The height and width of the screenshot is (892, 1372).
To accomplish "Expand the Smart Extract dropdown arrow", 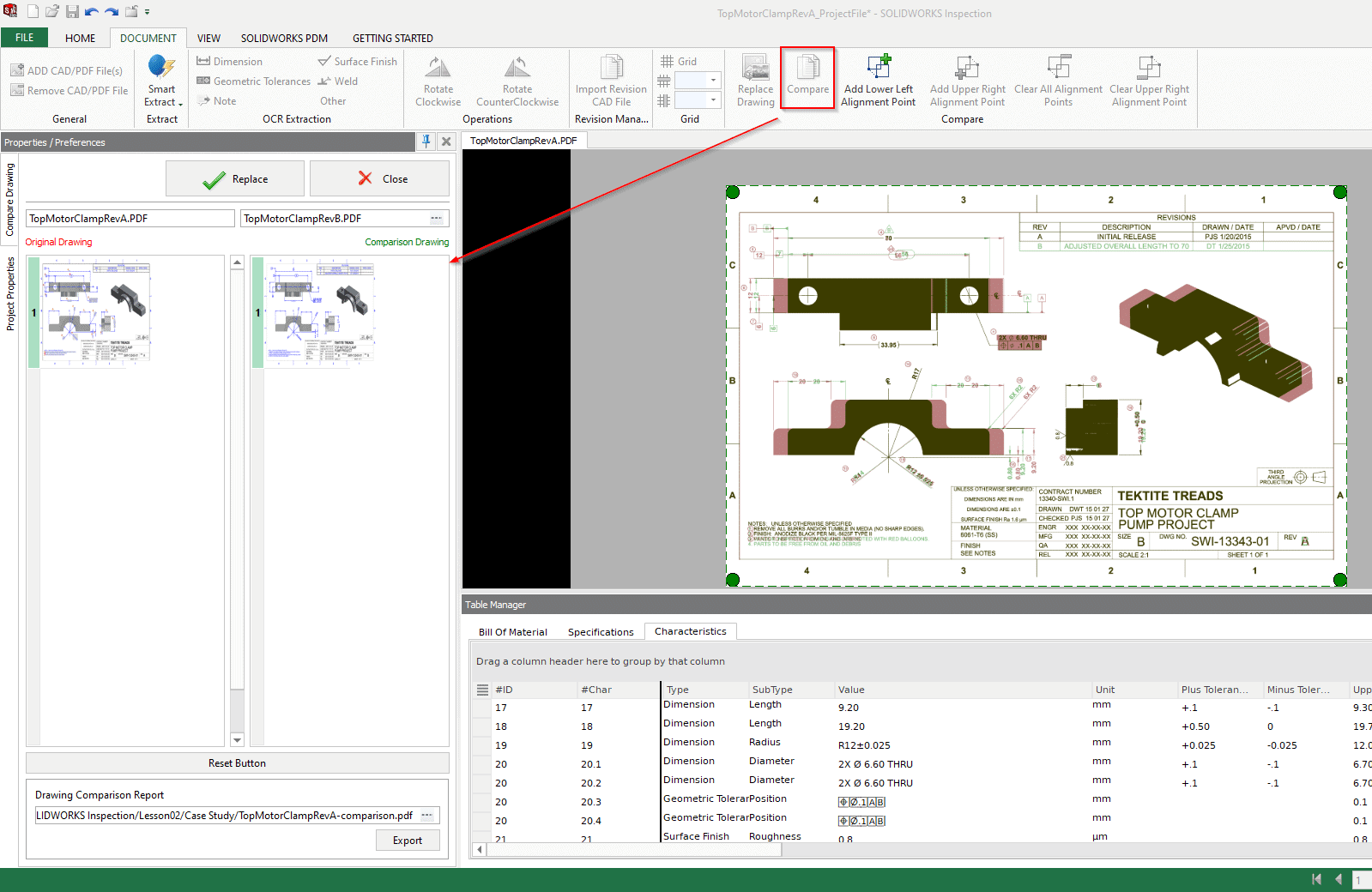I will pyautogui.click(x=180, y=104).
